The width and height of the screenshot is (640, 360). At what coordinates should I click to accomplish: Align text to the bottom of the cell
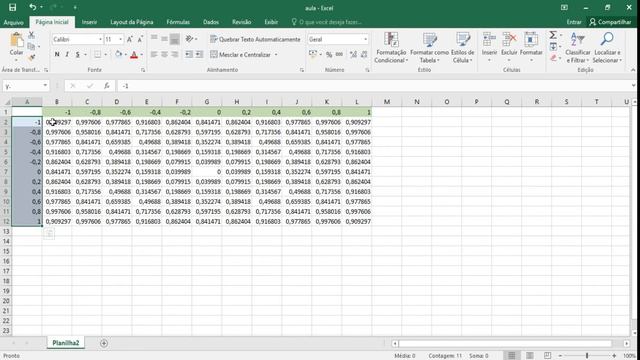175,39
